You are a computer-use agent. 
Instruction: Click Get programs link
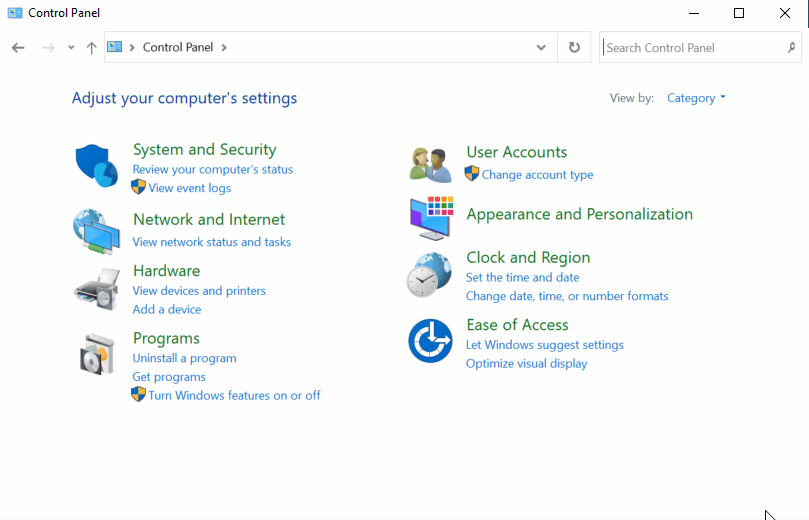[x=169, y=377]
